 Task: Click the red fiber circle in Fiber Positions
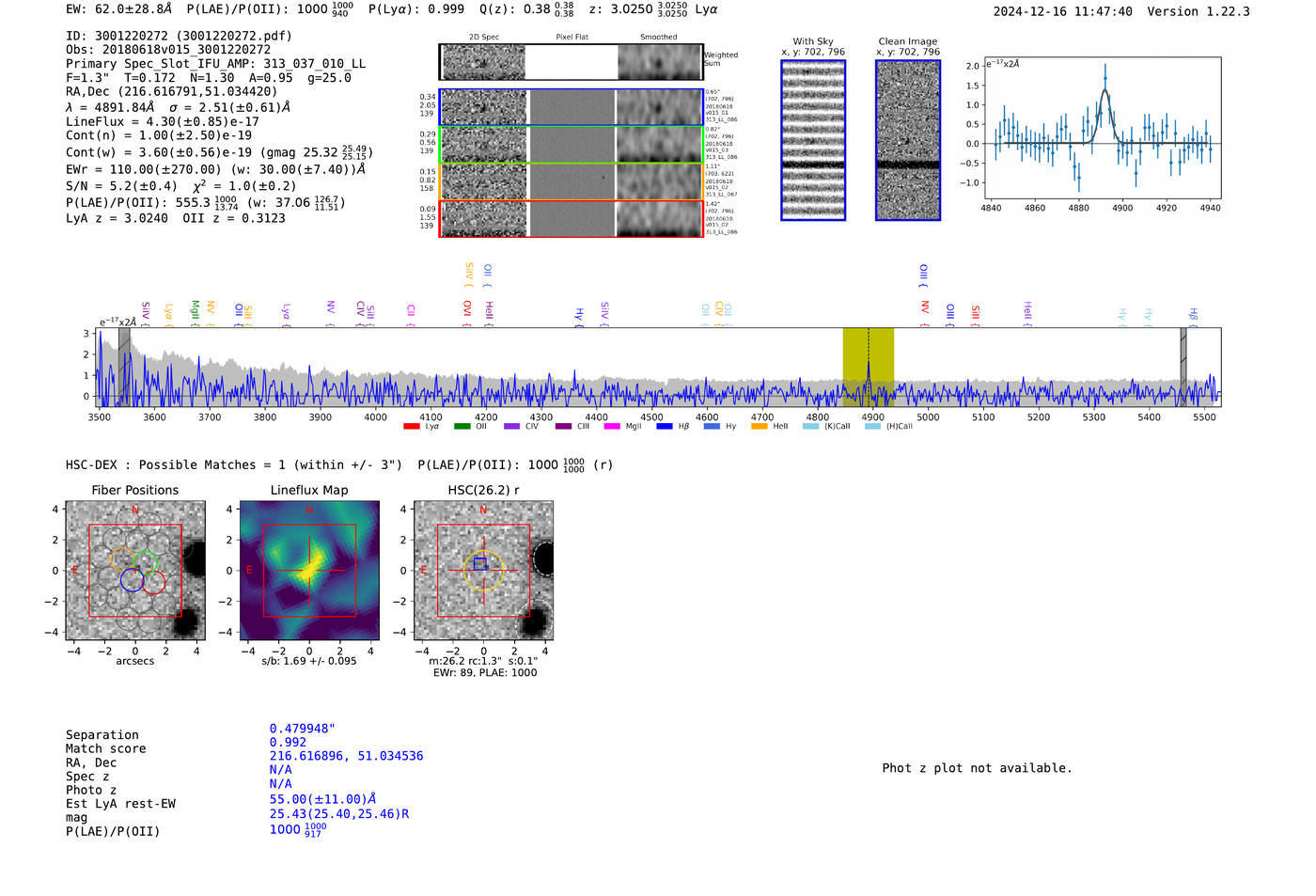153,582
